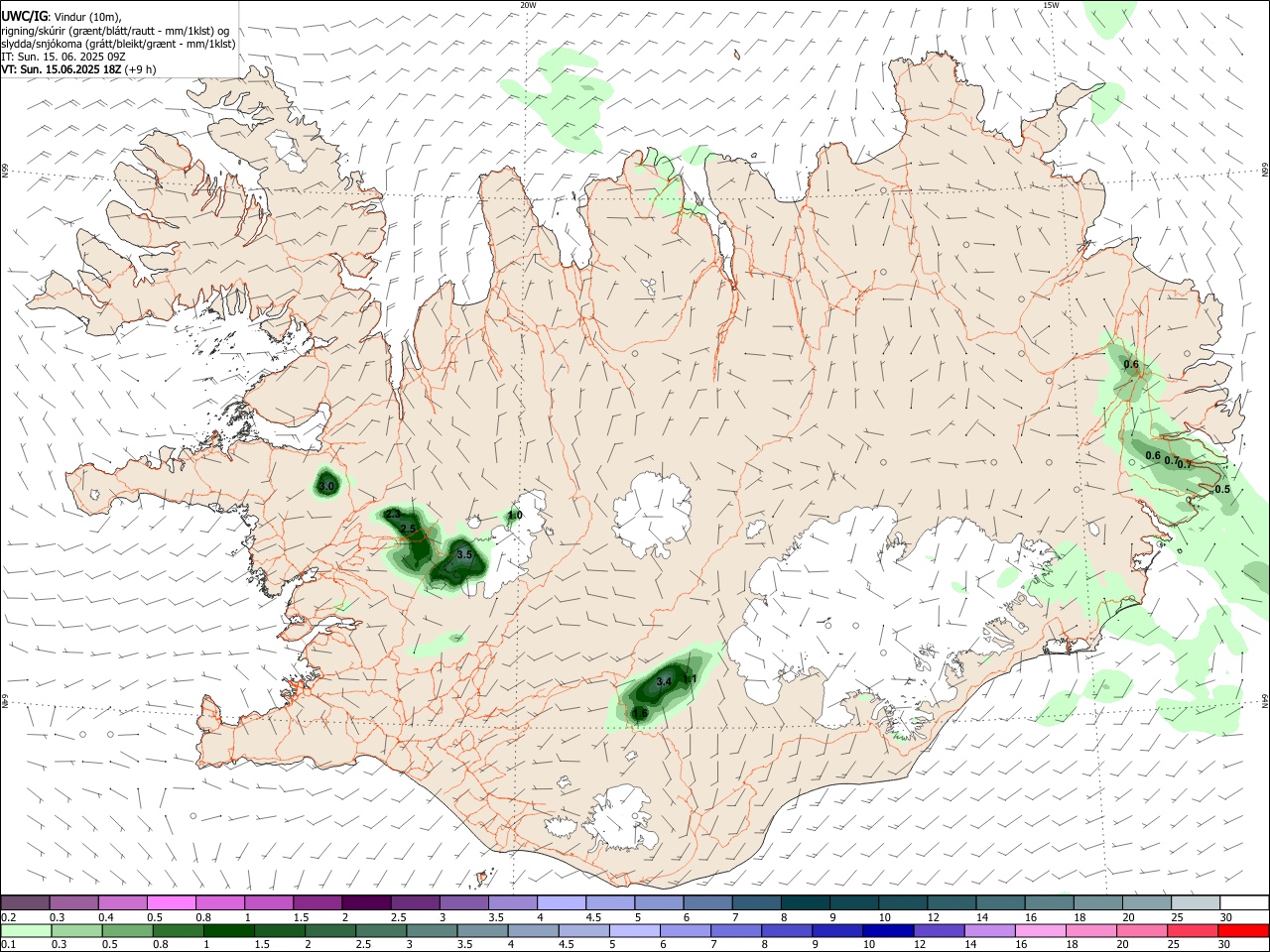Click the 3.4 precipitation value on the map
This screenshot has height=952, width=1270.
[665, 681]
